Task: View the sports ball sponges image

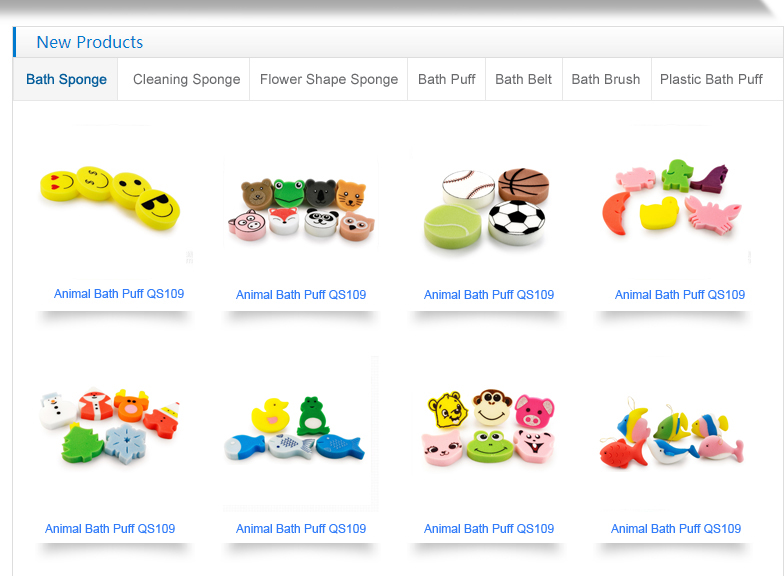Action: click(488, 208)
